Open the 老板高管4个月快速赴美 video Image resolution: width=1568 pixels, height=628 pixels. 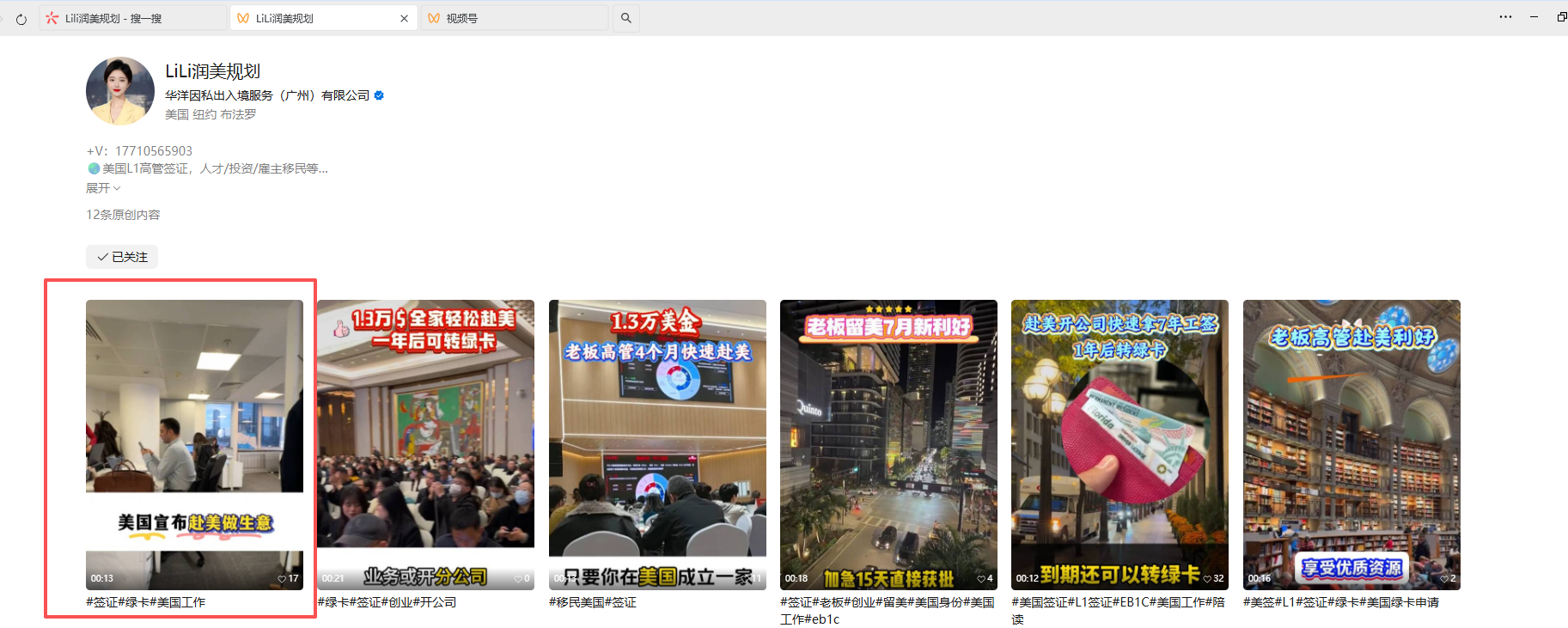(657, 444)
